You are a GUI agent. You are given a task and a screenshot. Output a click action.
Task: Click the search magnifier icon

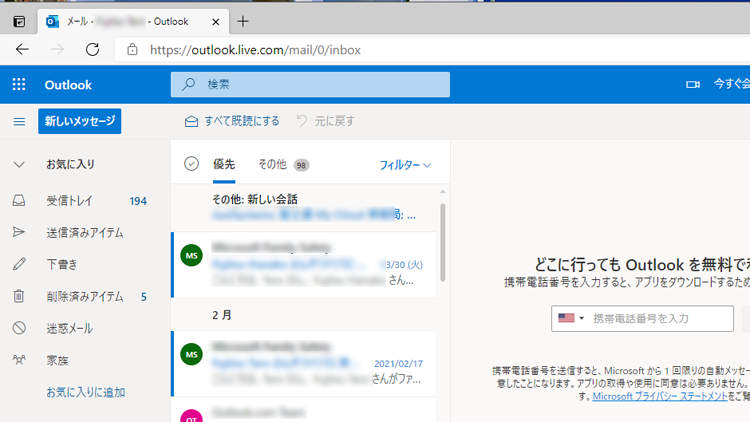[x=188, y=84]
